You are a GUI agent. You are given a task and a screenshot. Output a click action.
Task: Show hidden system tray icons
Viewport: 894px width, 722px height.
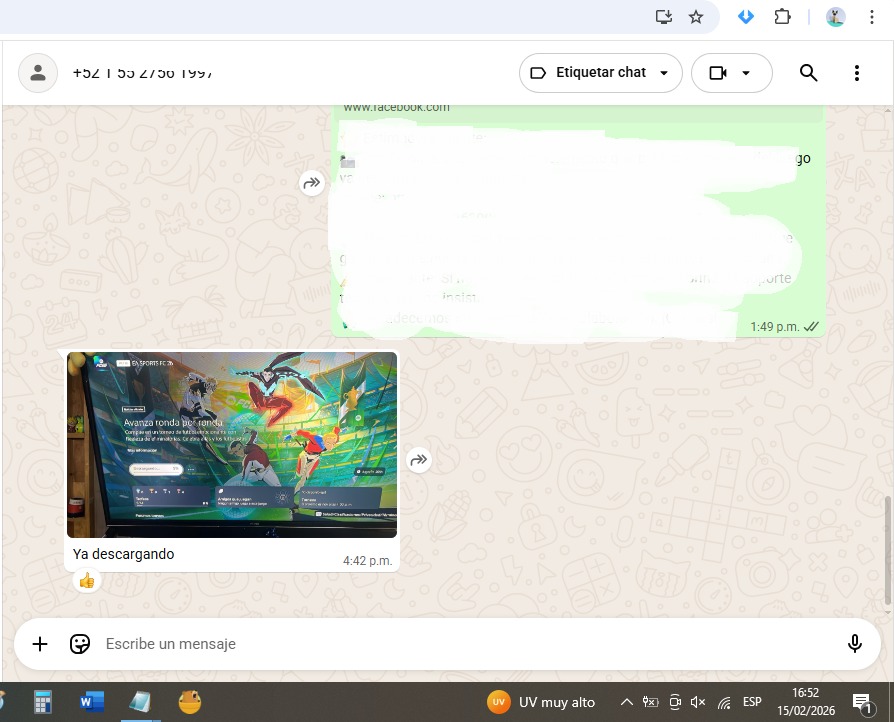click(x=627, y=702)
